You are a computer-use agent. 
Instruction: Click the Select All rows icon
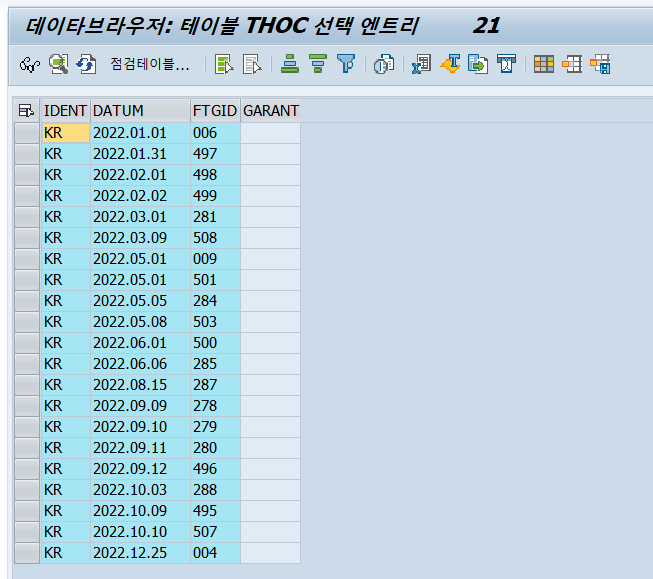[x=224, y=65]
